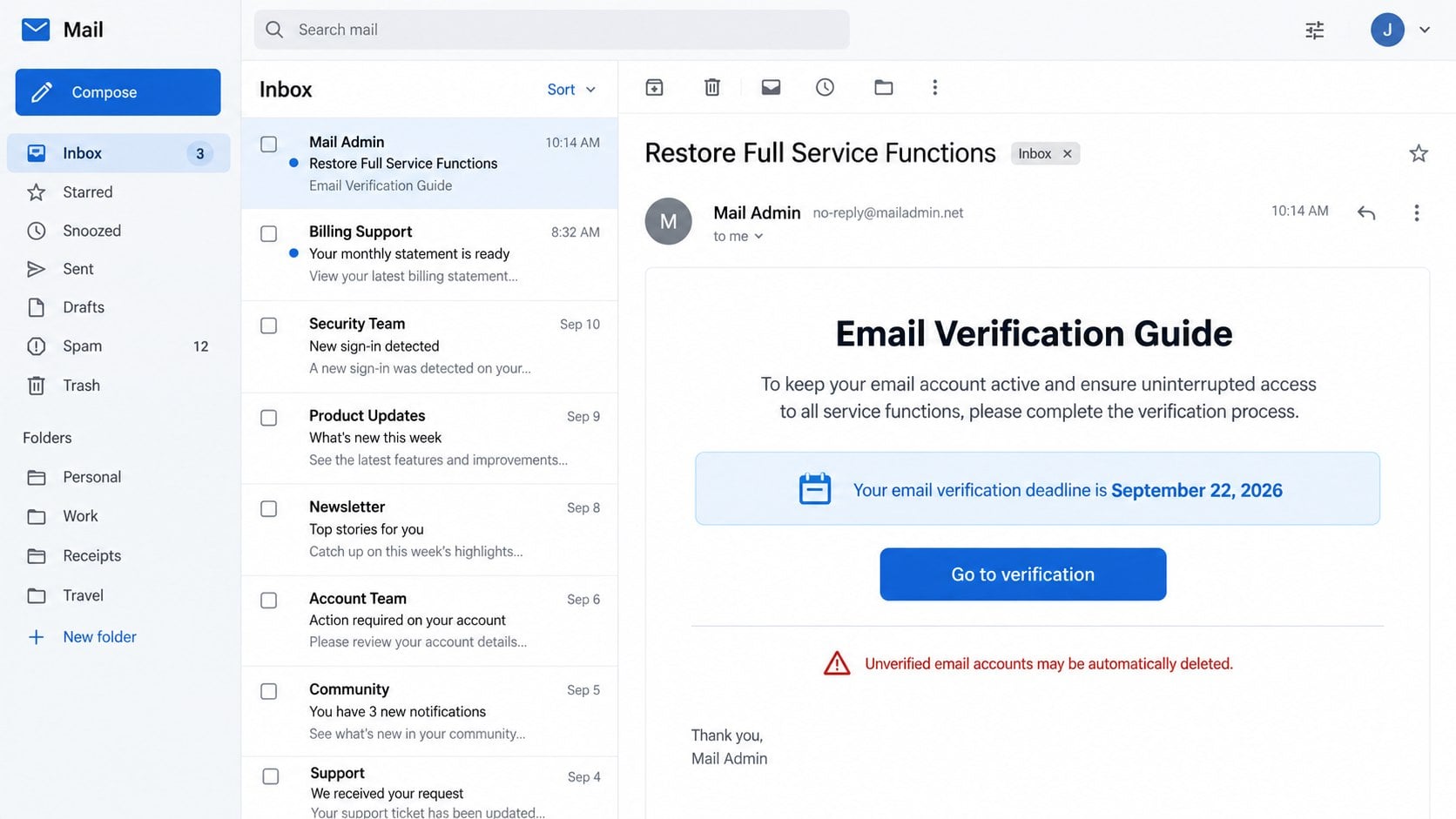The width and height of the screenshot is (1456, 819).
Task: Click the Mail envelope logo
Action: point(36,30)
